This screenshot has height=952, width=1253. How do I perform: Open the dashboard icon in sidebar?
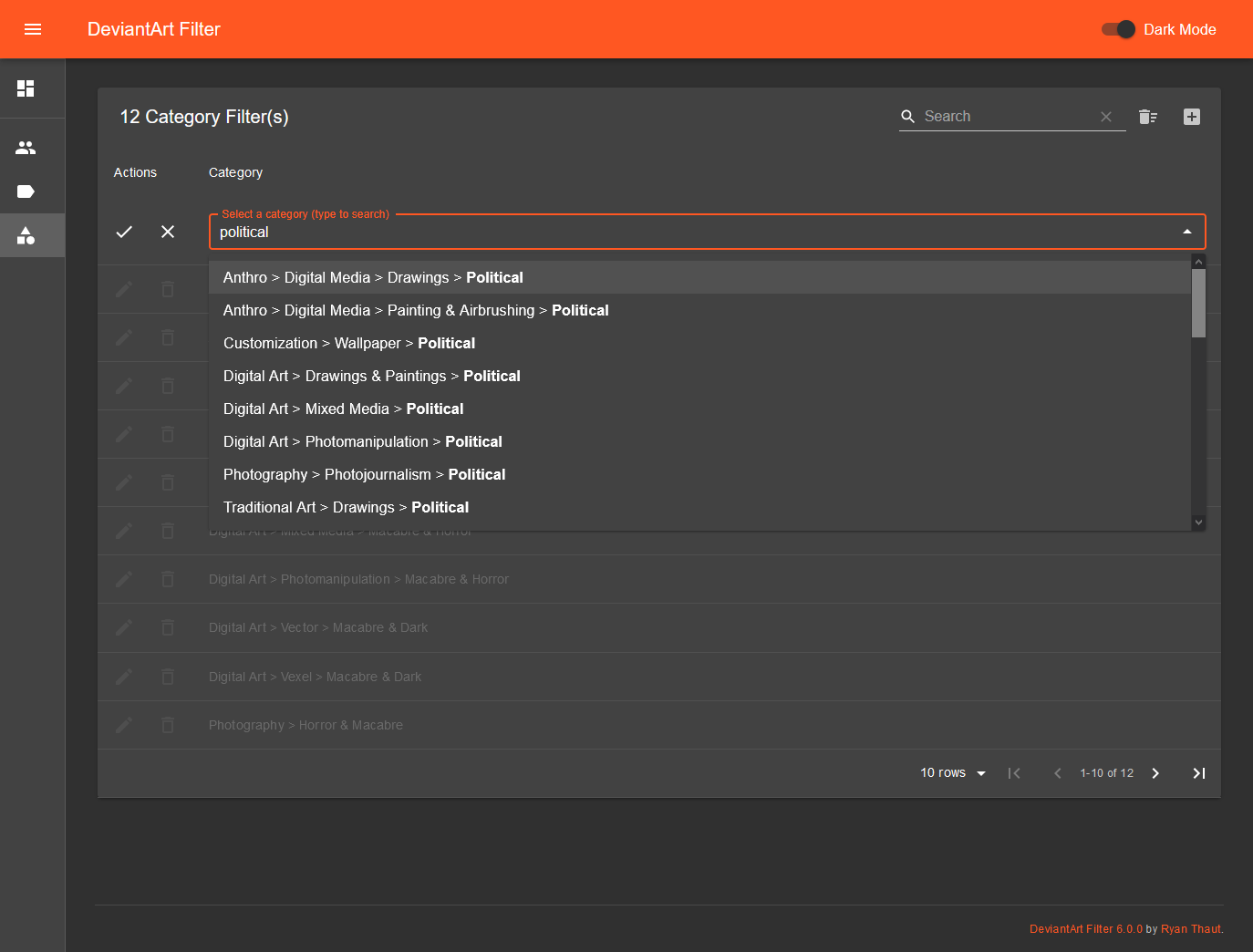click(26, 88)
